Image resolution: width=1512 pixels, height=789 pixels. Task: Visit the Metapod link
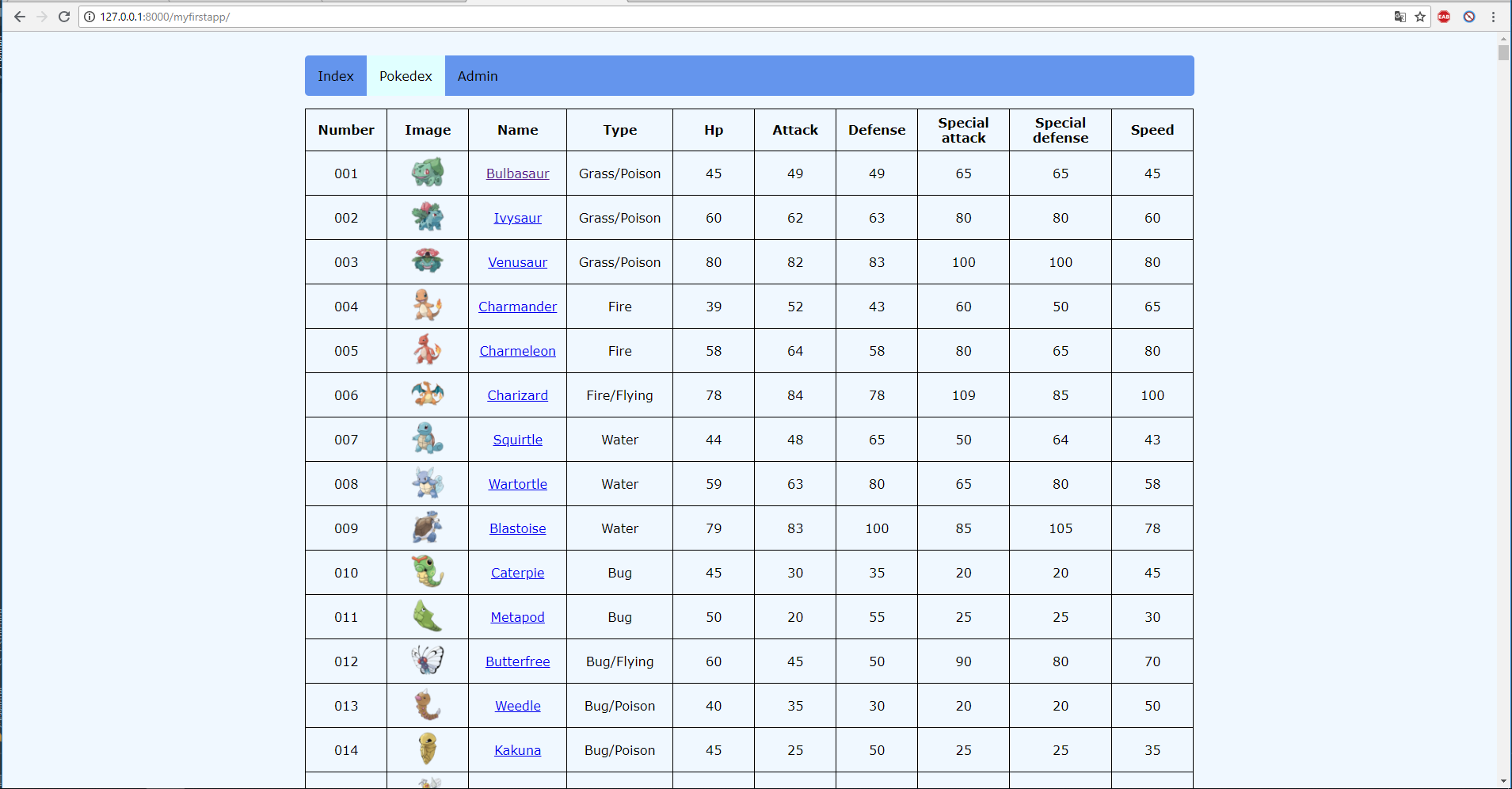coord(517,617)
